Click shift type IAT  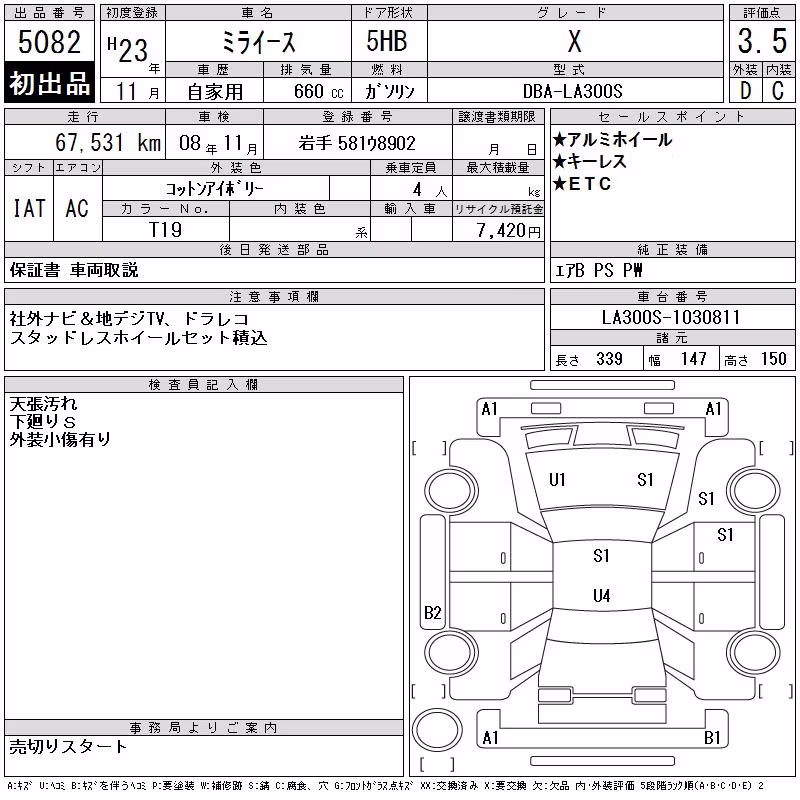coord(29,208)
